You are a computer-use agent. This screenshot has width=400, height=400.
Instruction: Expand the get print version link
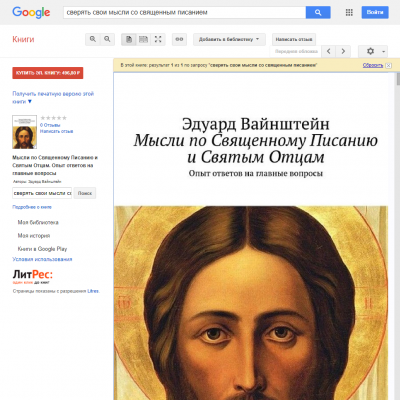click(x=53, y=97)
